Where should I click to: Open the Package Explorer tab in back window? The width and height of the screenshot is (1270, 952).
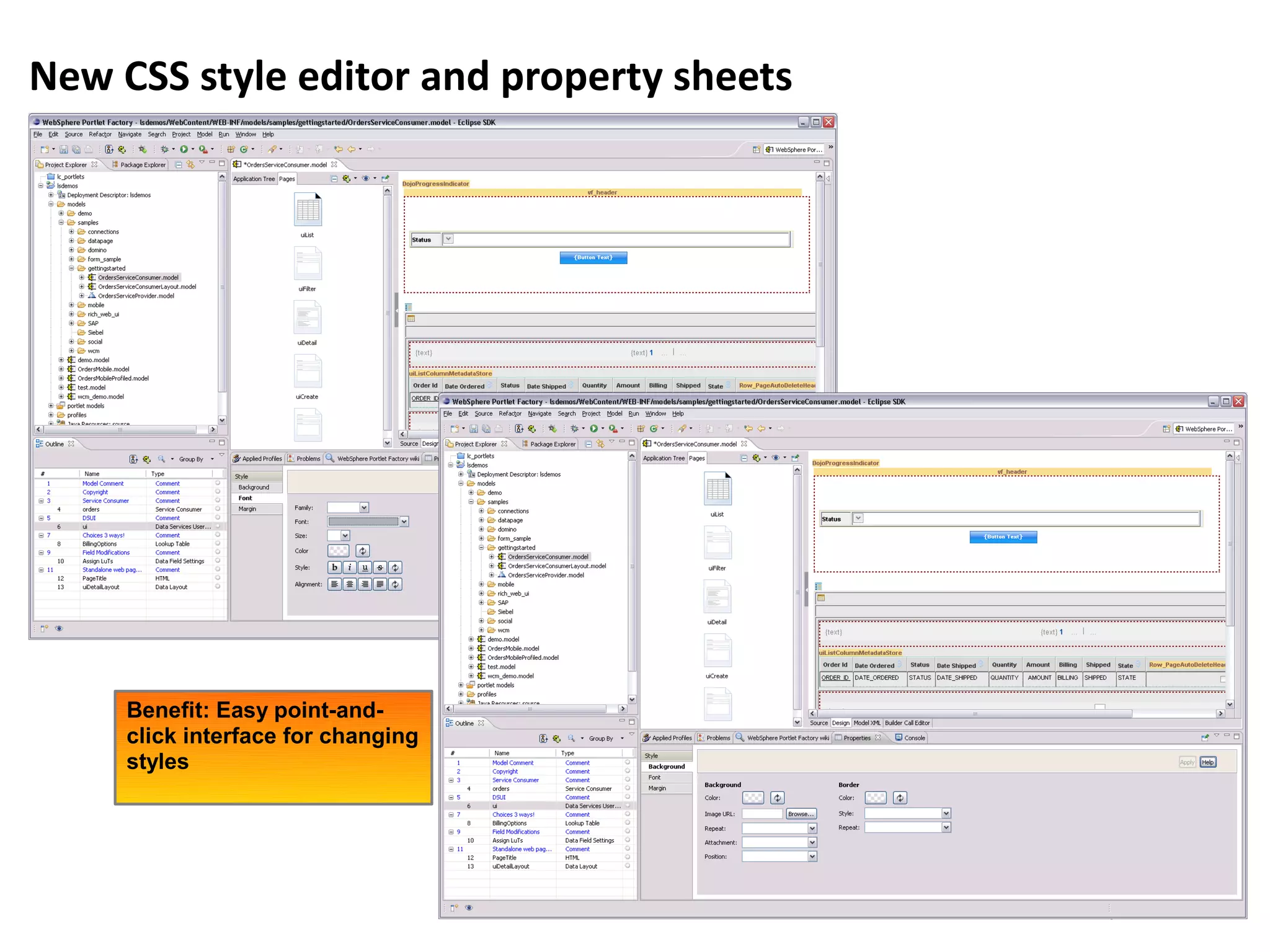pos(138,165)
